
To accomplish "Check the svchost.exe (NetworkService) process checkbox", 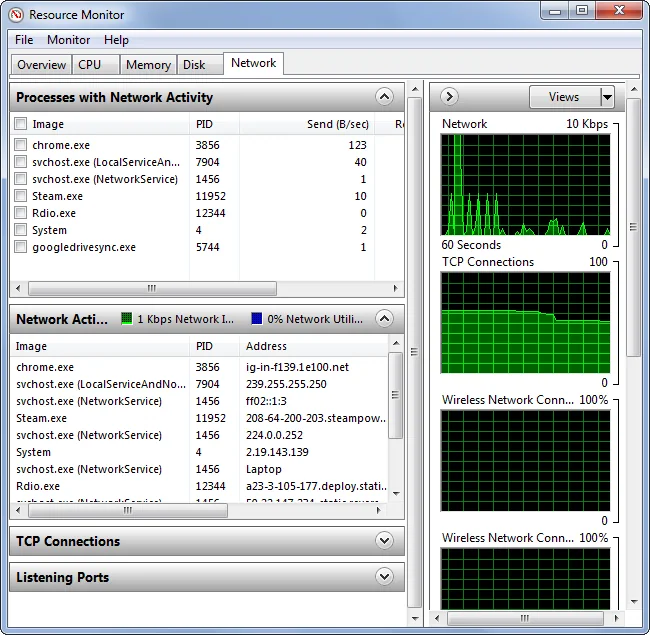I will (20, 179).
